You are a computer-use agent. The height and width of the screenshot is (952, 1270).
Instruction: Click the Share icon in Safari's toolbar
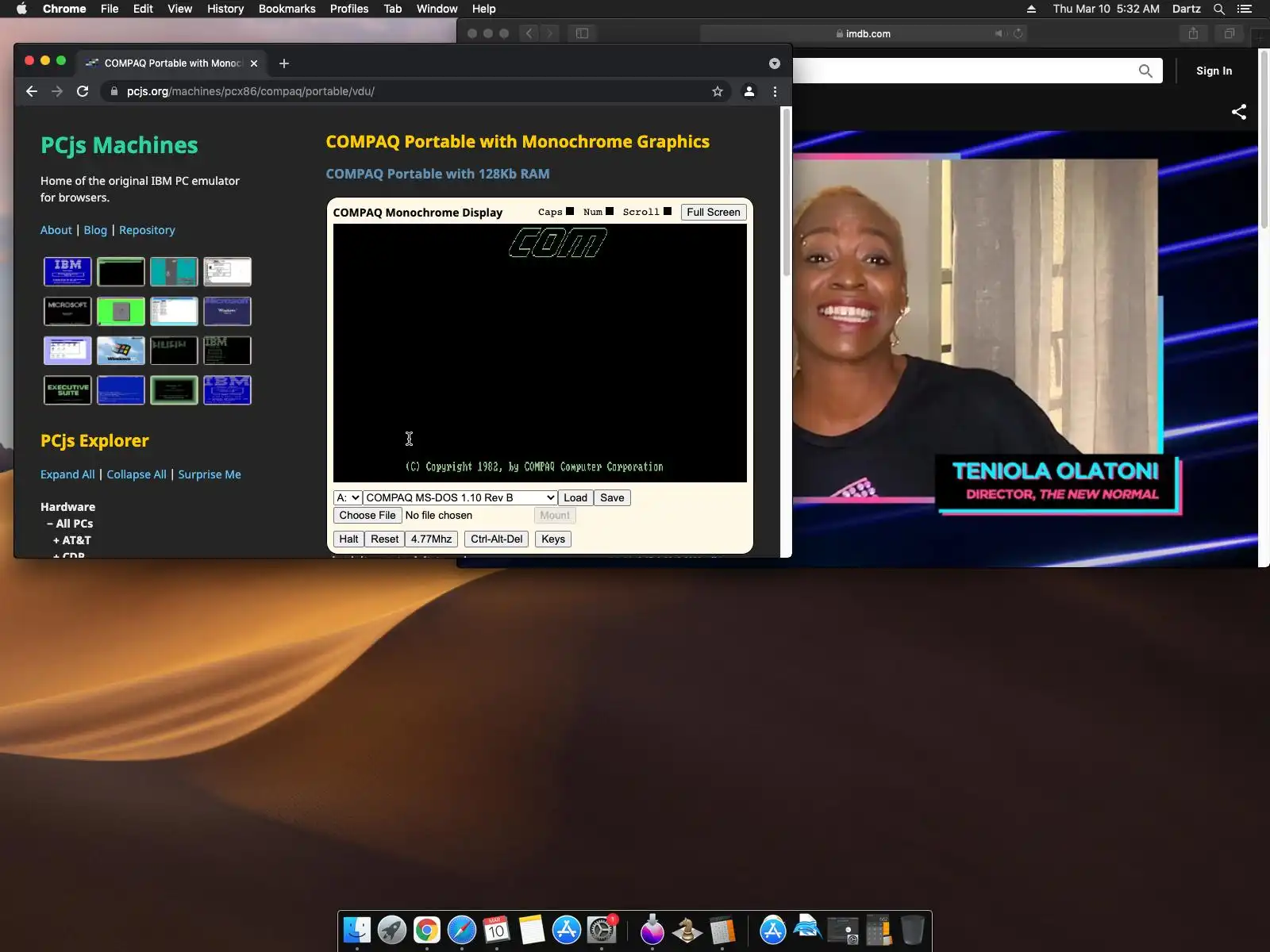point(1193,33)
